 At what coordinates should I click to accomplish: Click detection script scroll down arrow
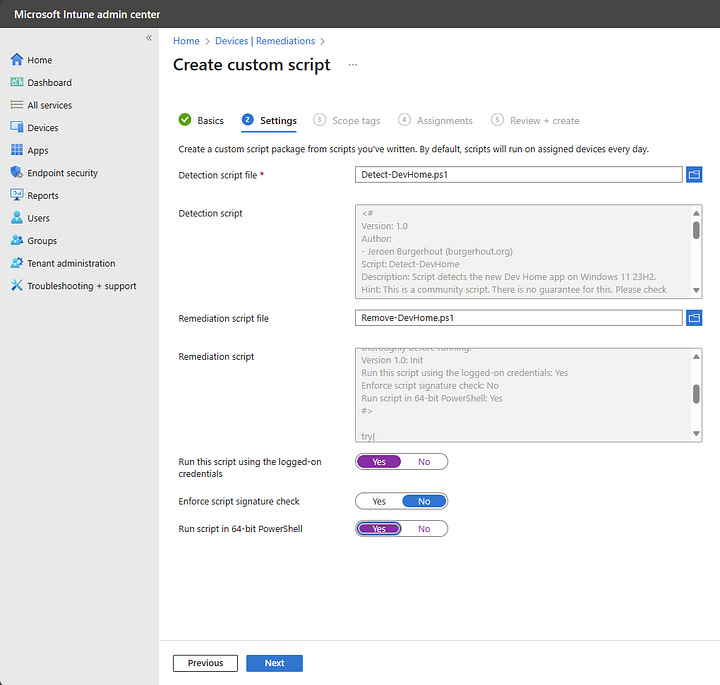696,290
